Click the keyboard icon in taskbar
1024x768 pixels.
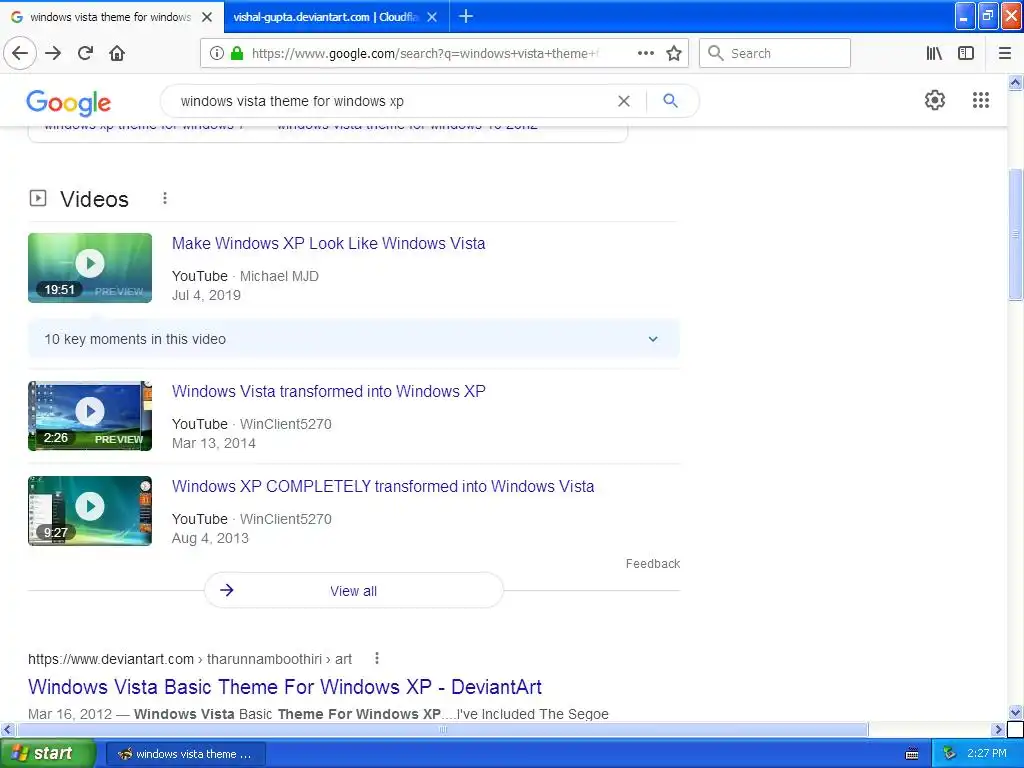[x=912, y=754]
